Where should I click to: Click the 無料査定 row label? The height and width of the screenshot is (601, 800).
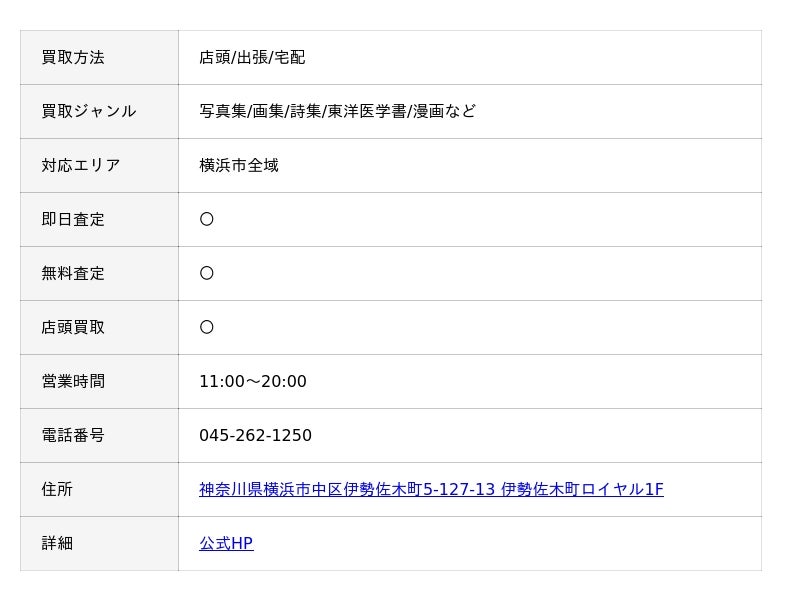pyautogui.click(x=73, y=273)
